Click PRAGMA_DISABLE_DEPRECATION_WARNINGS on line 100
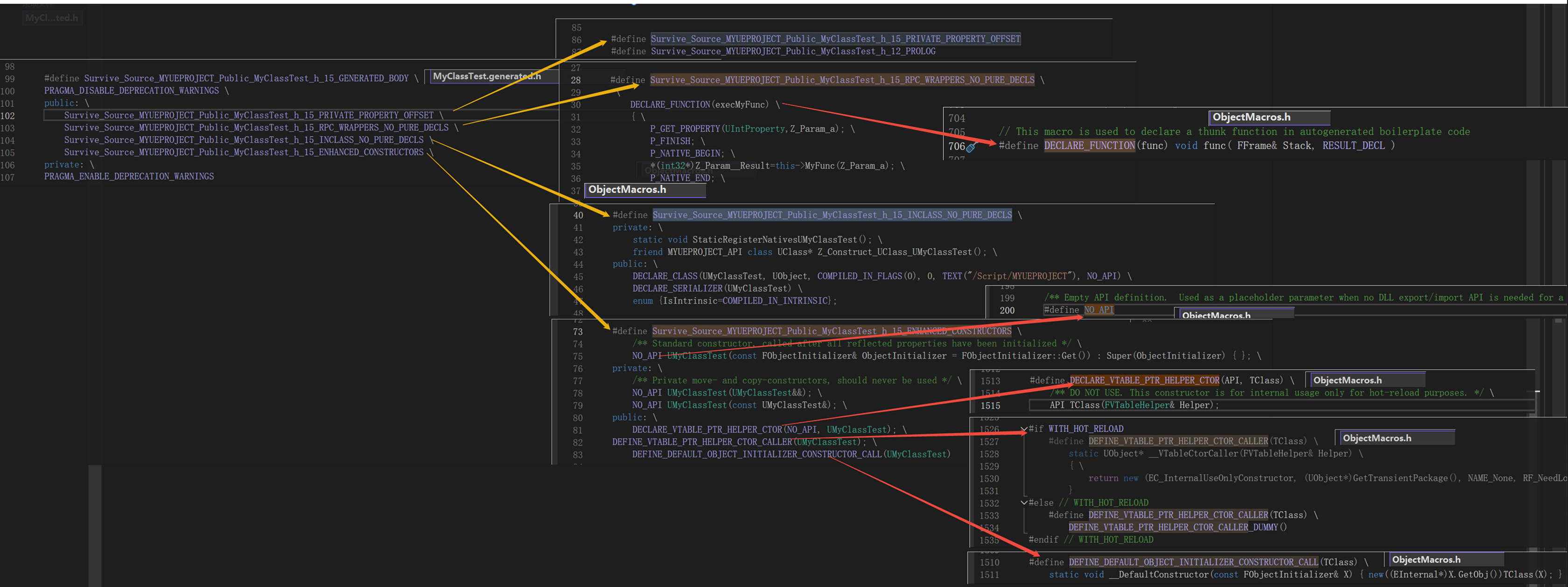Image resolution: width=1568 pixels, height=587 pixels. click(132, 91)
